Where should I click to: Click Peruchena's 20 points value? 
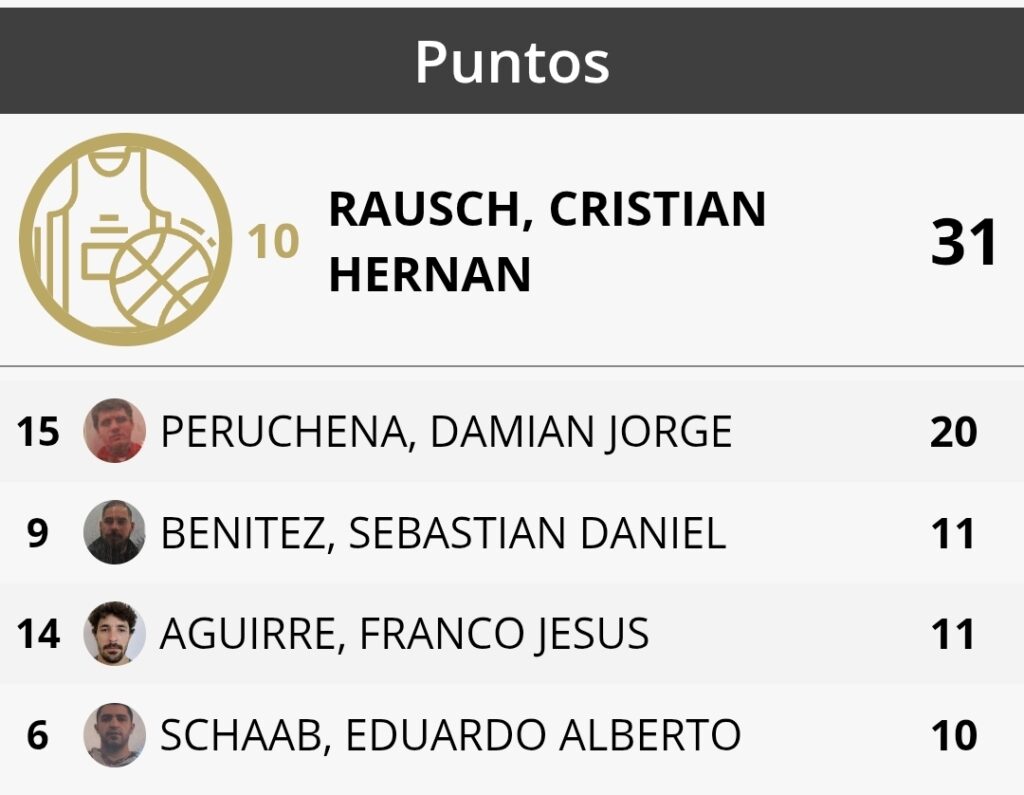(x=953, y=432)
